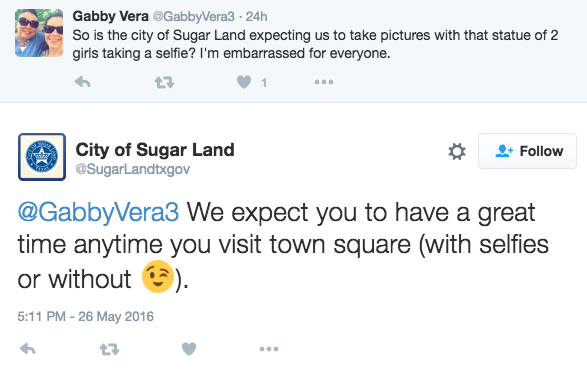
Task: Open the @GabbyVera3 mention in reply
Action: (98, 212)
